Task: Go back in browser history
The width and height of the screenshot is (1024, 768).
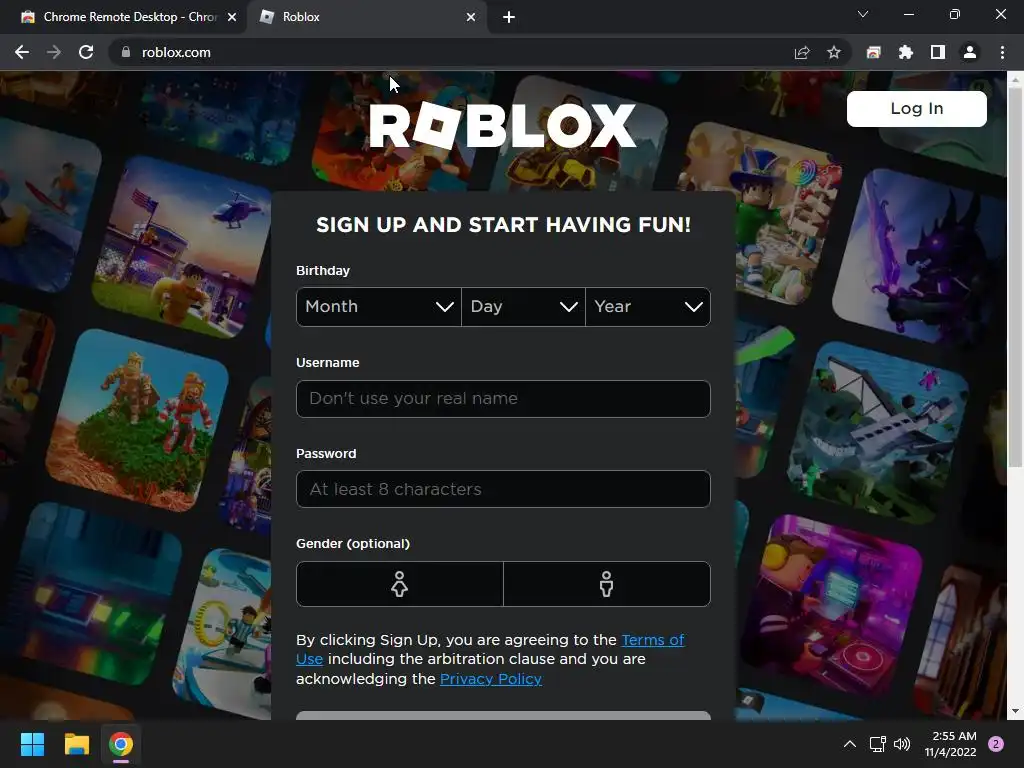Action: click(x=22, y=52)
